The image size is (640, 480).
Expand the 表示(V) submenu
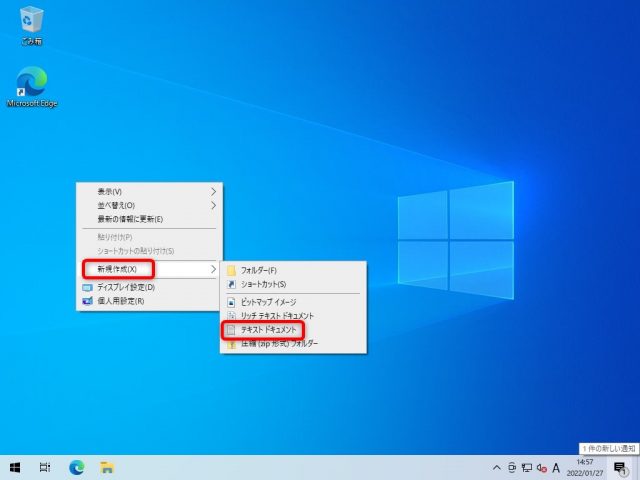150,191
